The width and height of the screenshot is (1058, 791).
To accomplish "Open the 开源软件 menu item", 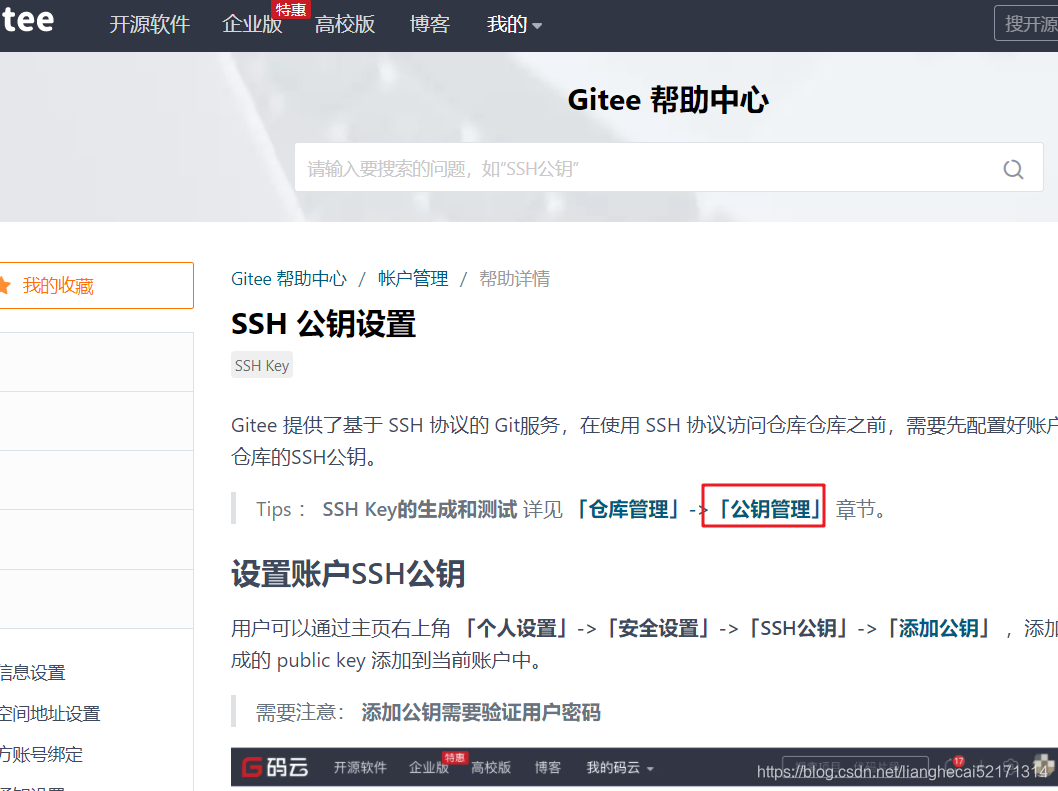I will pos(149,24).
